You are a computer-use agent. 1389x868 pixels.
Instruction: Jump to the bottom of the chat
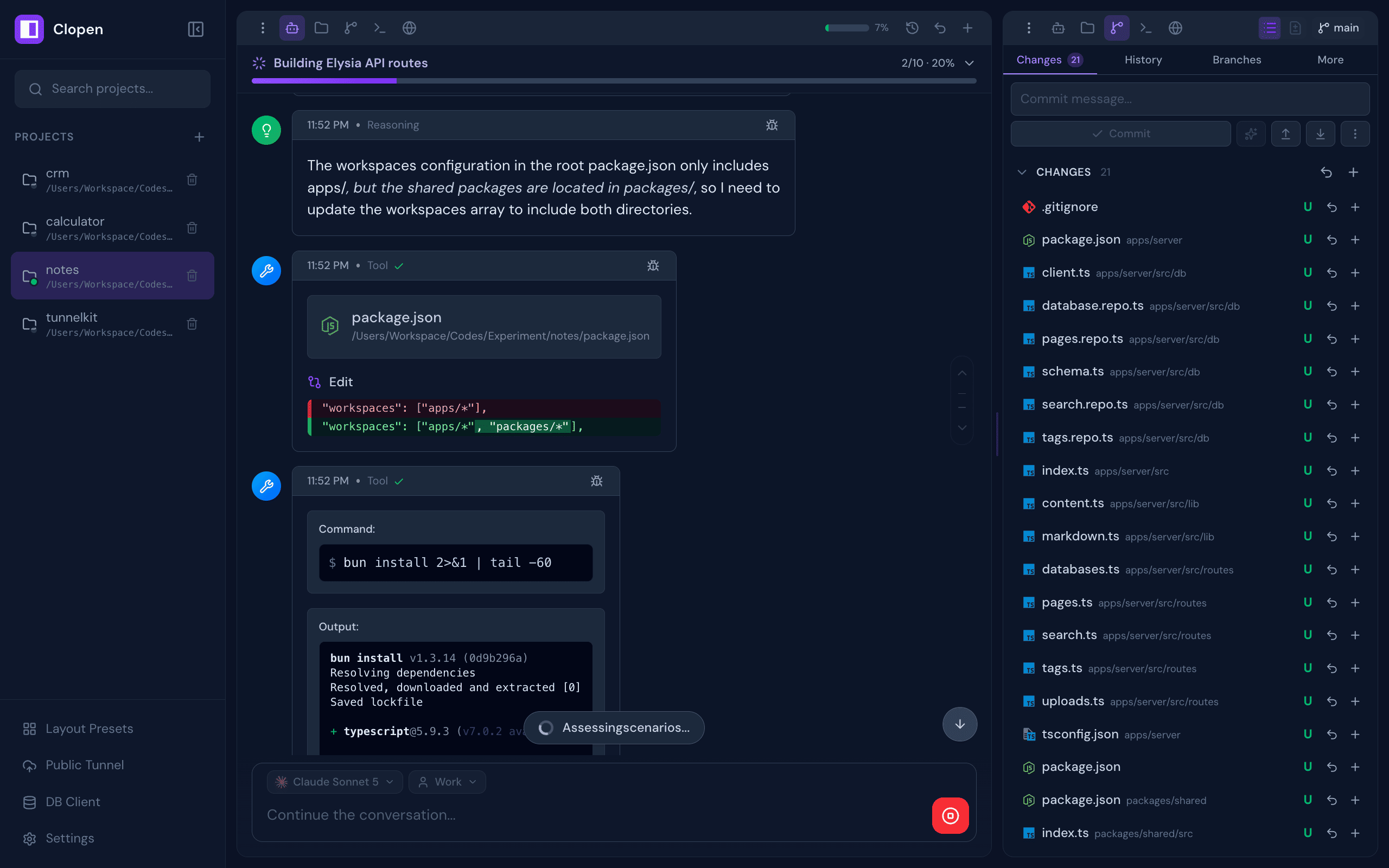pos(960,724)
